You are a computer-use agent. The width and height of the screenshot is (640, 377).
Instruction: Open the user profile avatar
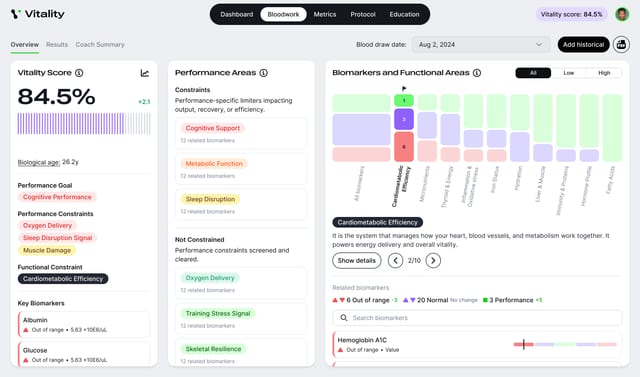[622, 14]
